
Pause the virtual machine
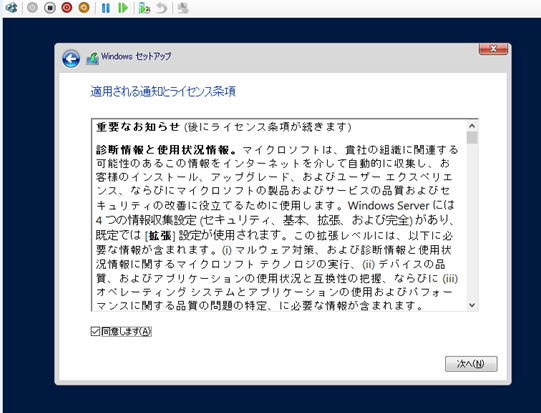point(106,8)
